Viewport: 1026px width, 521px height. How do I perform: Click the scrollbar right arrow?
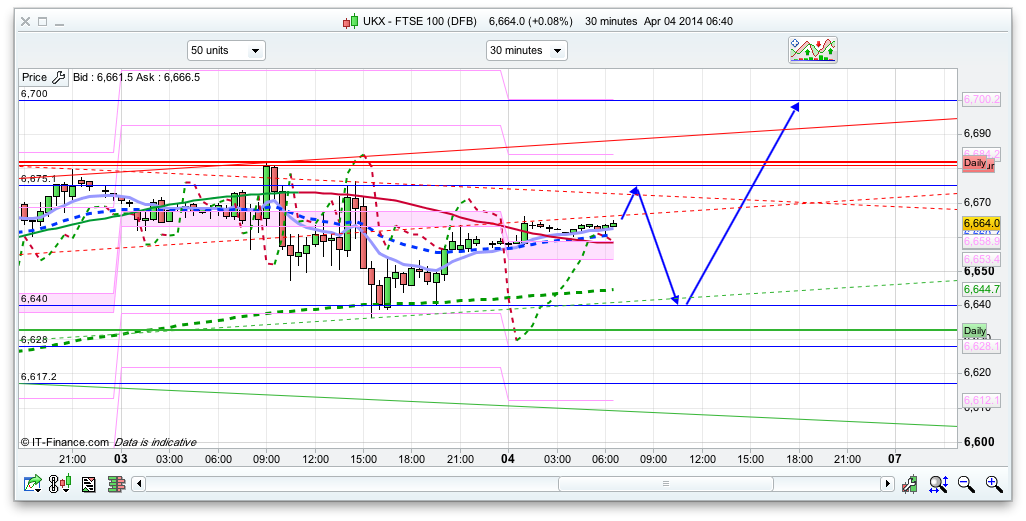click(x=886, y=484)
